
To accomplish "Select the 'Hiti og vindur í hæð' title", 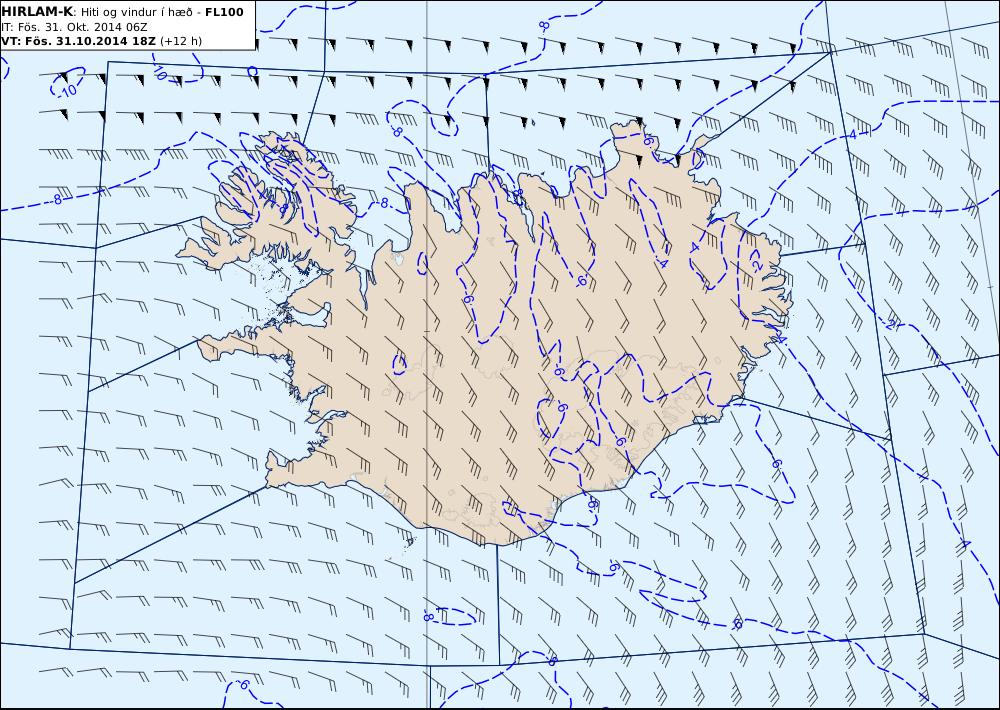I will pyautogui.click(x=136, y=12).
